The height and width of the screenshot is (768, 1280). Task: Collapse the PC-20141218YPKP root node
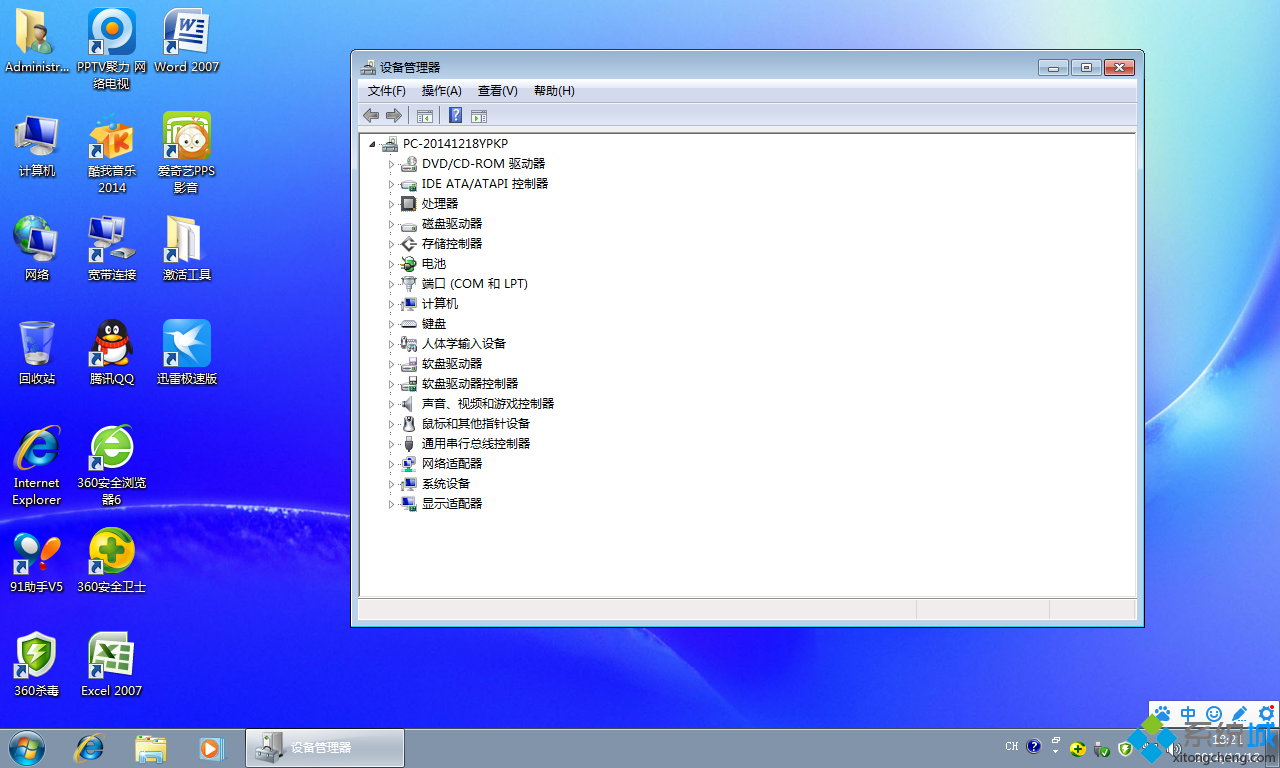point(372,144)
